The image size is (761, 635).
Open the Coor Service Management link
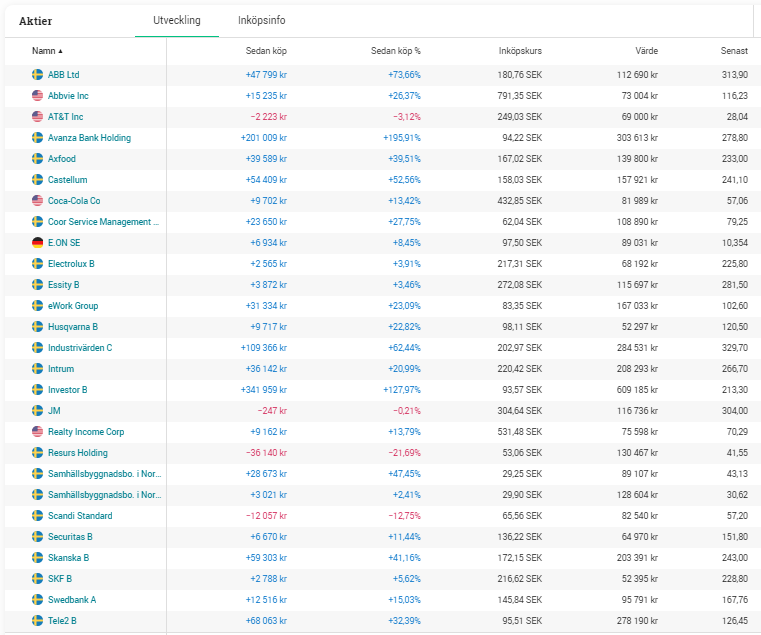click(x=103, y=222)
